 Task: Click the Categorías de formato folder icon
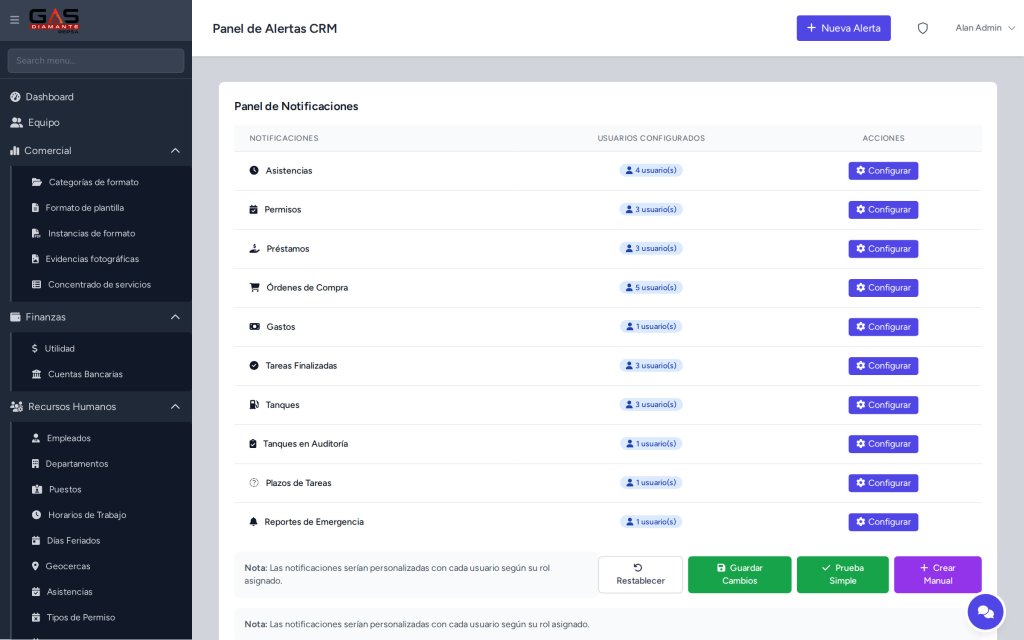[x=37, y=182]
